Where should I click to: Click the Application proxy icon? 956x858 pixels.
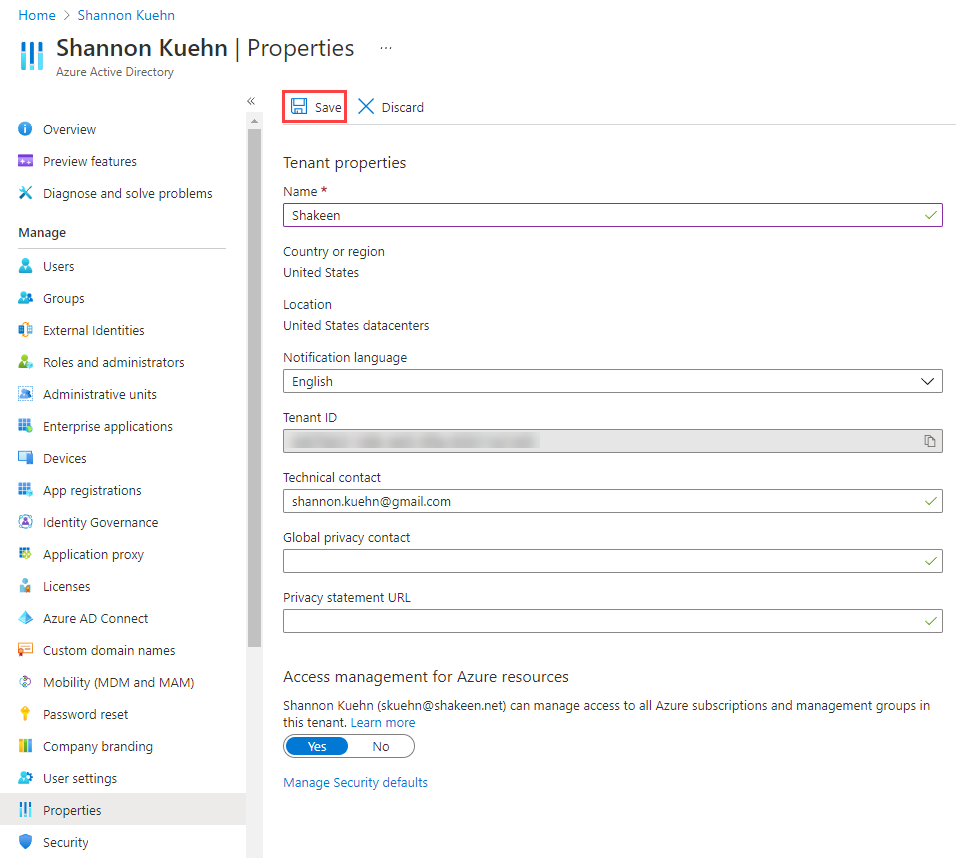click(x=25, y=554)
